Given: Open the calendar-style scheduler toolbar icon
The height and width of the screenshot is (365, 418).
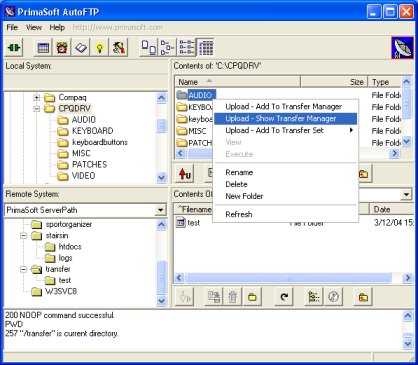Looking at the screenshot, I should (43, 48).
